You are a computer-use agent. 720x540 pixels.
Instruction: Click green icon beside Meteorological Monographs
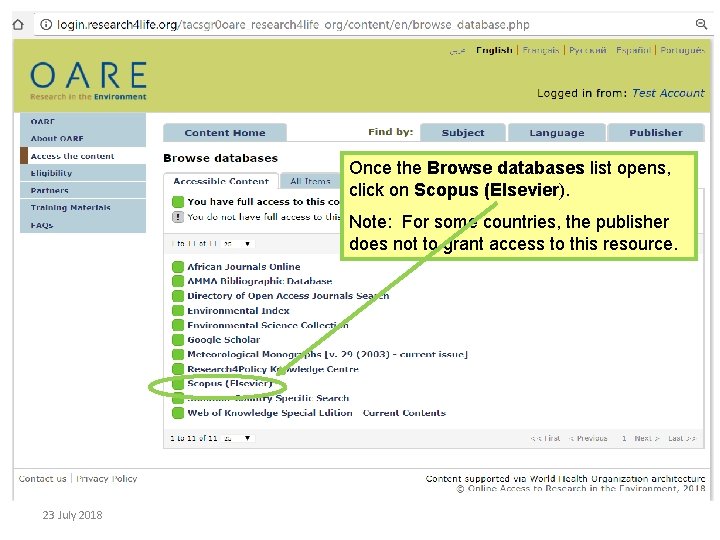(178, 354)
